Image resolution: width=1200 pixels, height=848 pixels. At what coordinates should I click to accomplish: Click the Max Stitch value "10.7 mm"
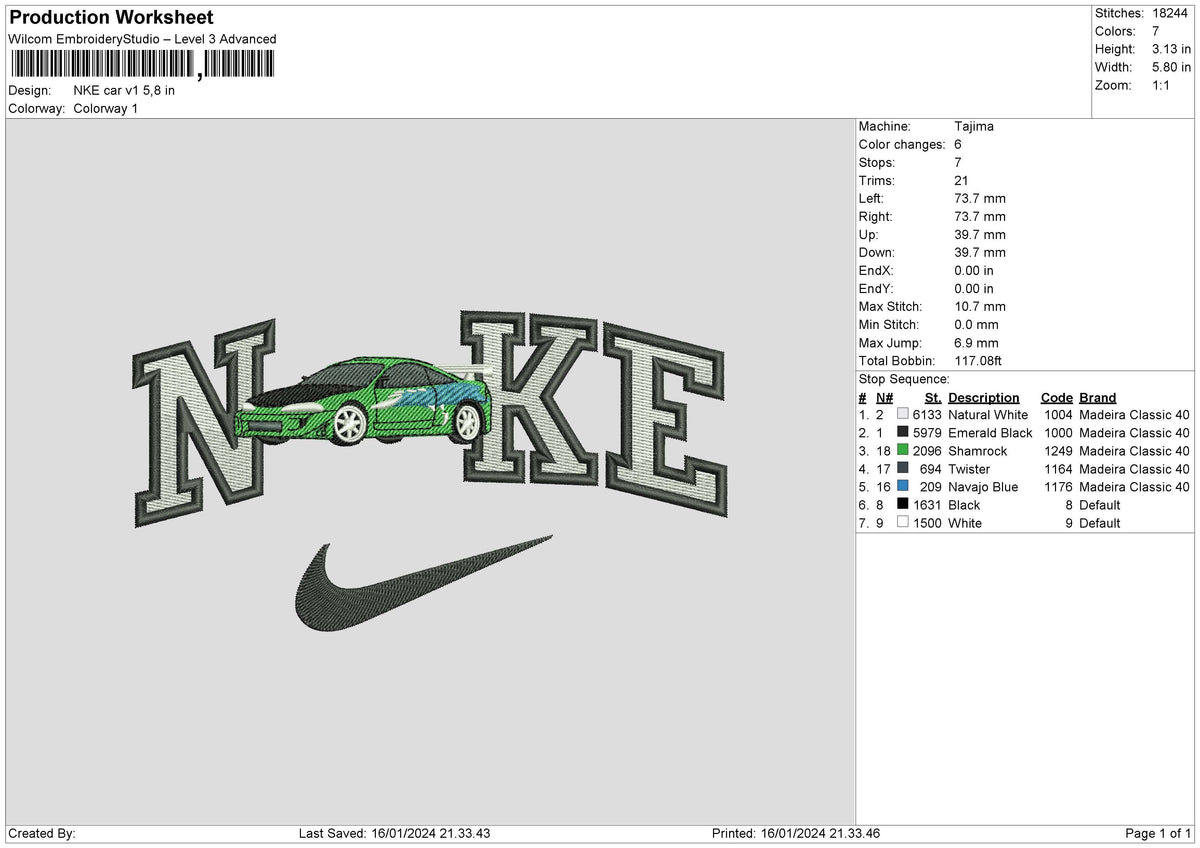click(980, 307)
